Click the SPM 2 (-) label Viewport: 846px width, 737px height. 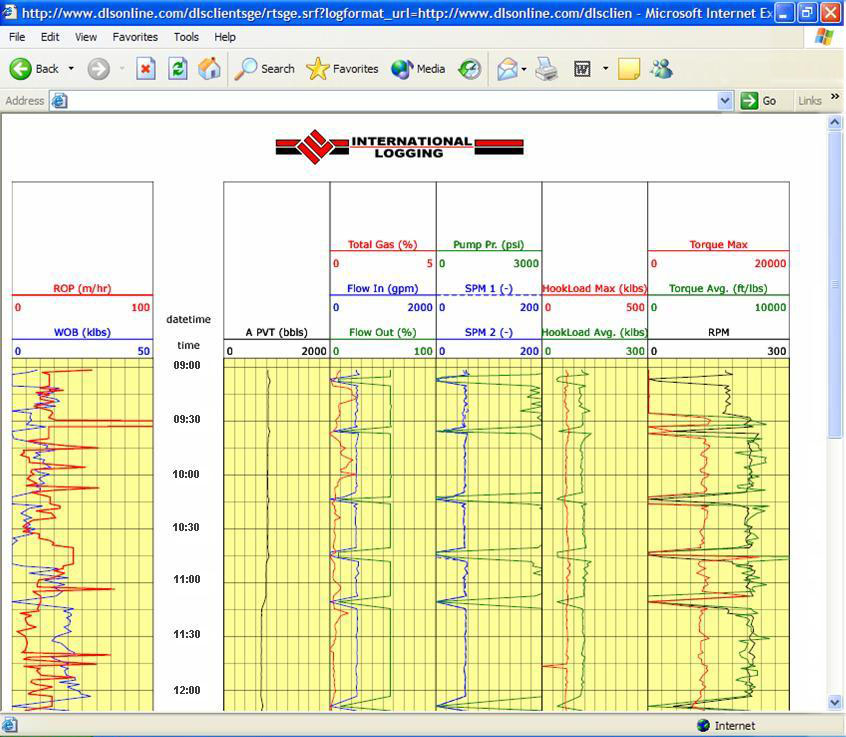click(488, 332)
